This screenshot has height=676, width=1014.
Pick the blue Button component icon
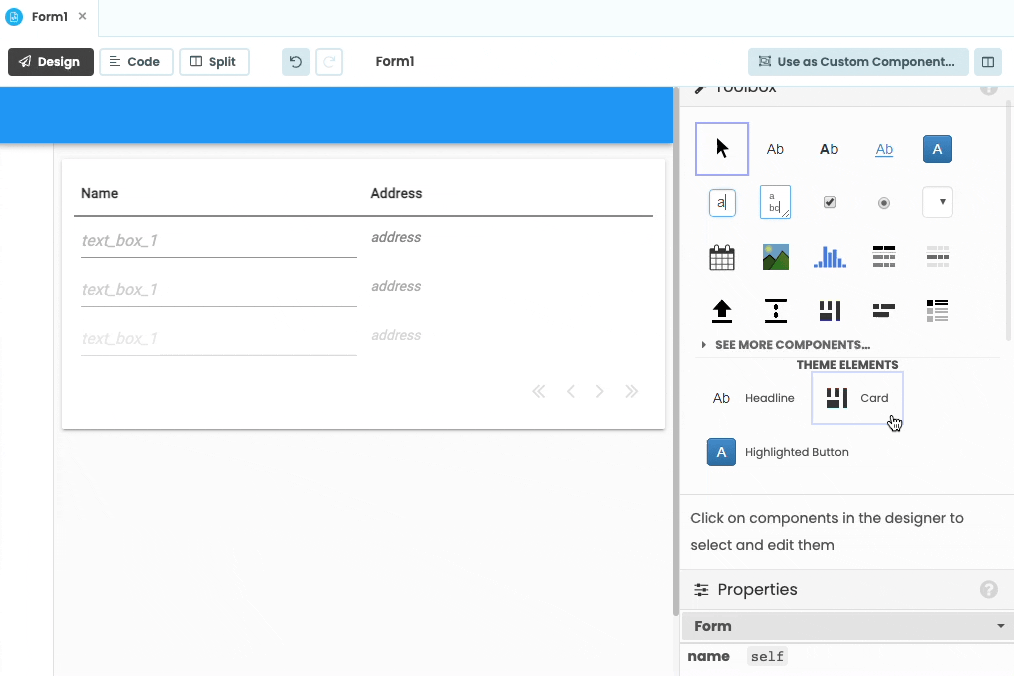coord(937,149)
